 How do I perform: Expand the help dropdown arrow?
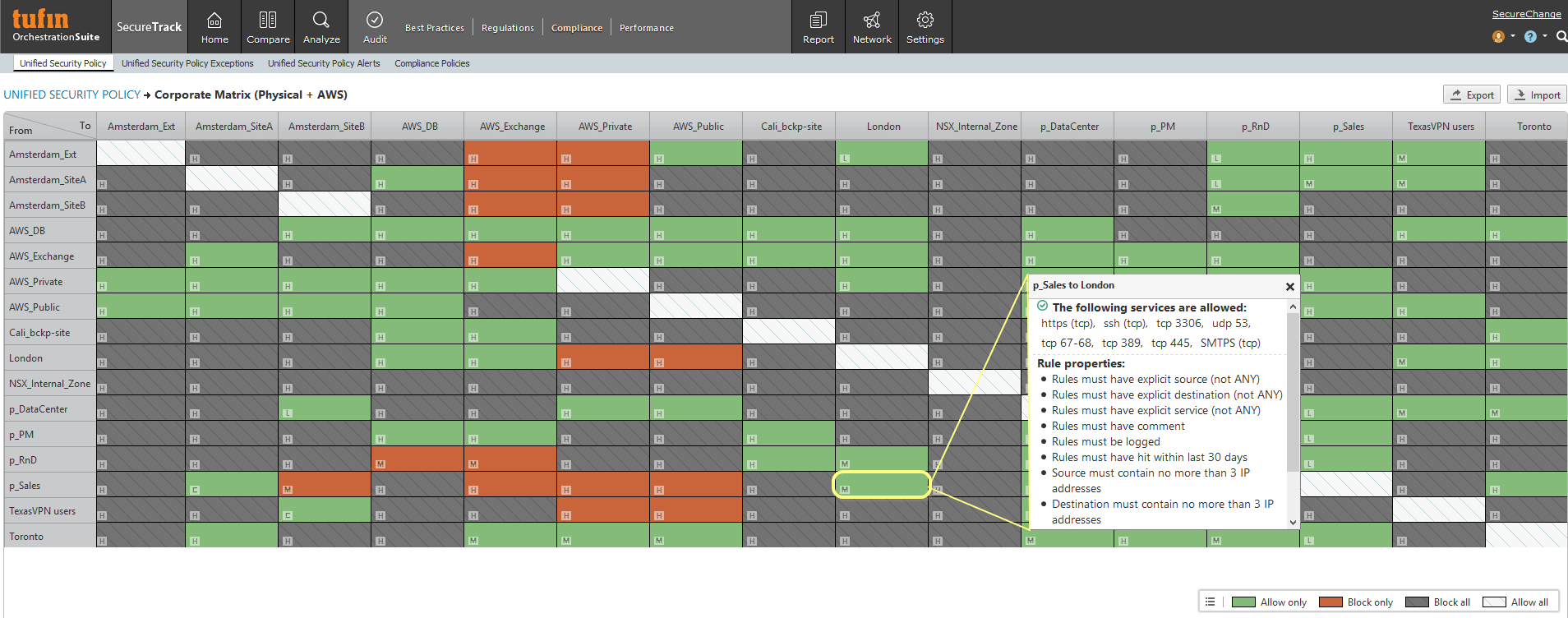point(1545,36)
